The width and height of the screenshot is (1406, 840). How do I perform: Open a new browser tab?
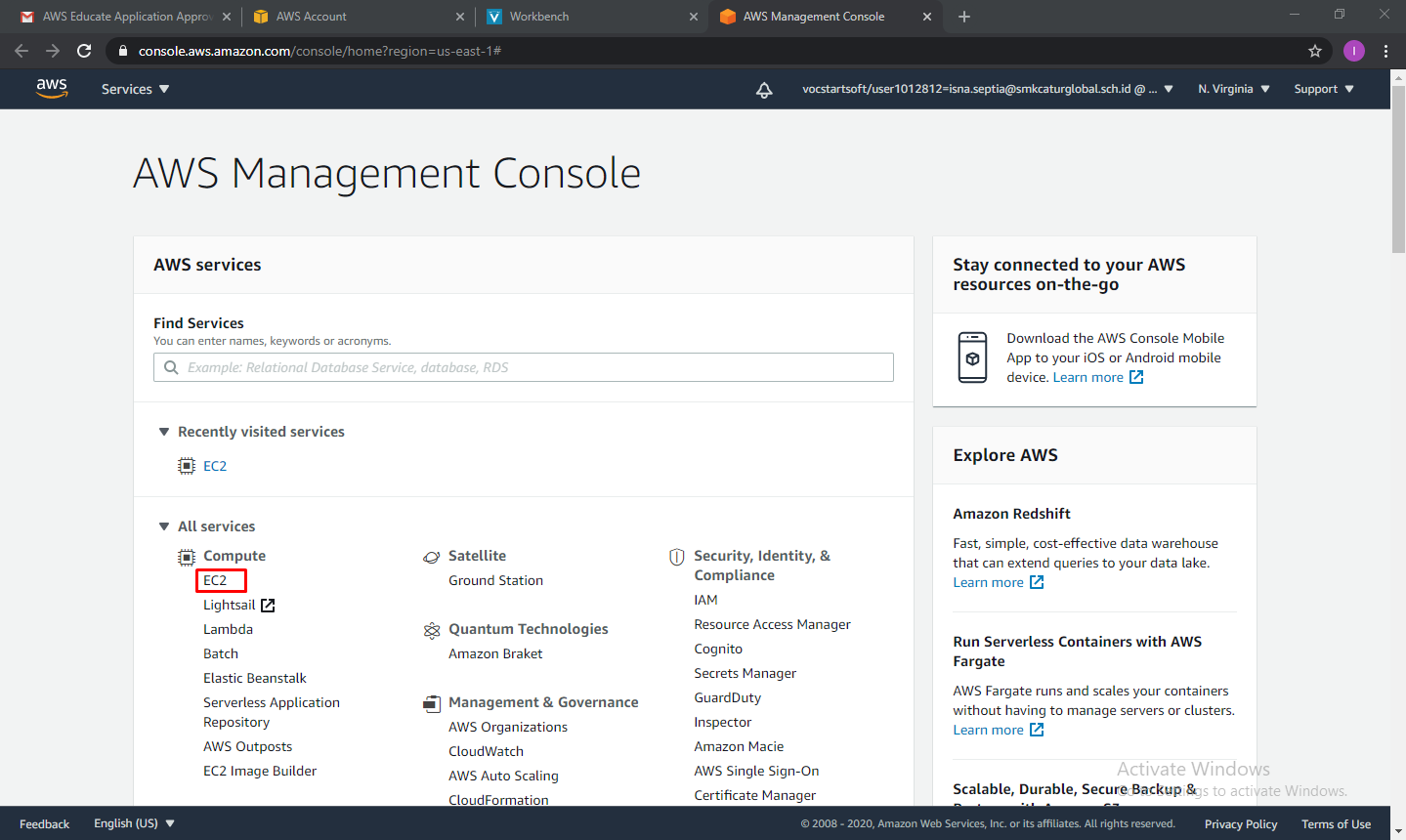tap(964, 17)
